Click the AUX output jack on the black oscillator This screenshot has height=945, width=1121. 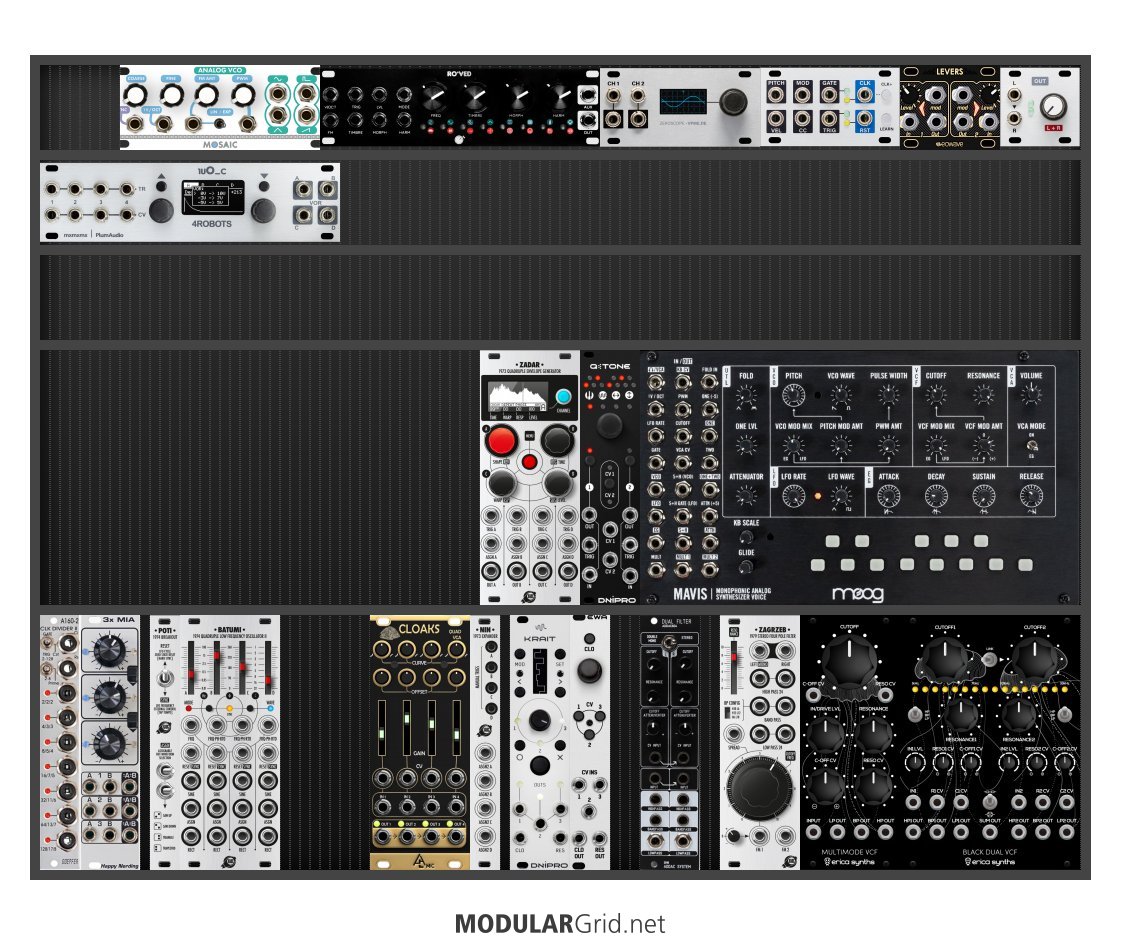pos(588,95)
